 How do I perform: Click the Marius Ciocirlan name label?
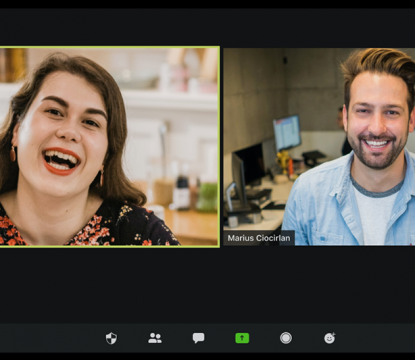pyautogui.click(x=259, y=238)
